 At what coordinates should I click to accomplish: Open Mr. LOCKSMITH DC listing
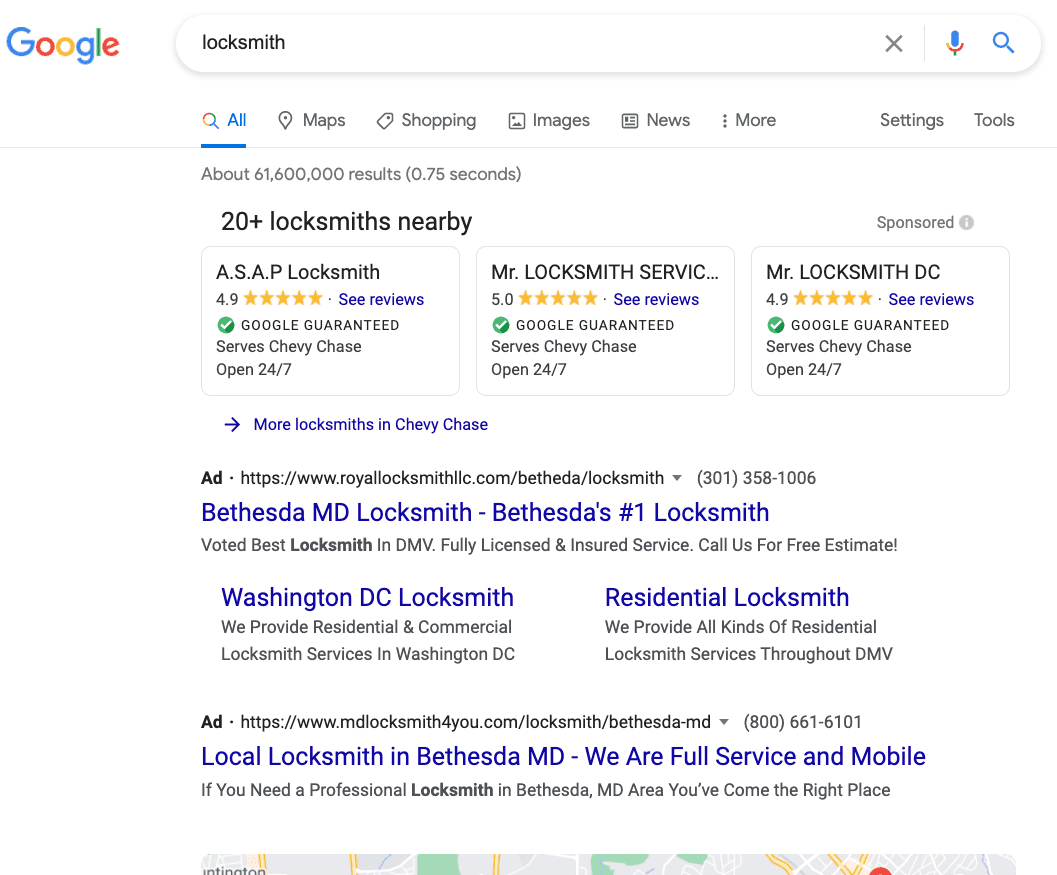coord(853,272)
